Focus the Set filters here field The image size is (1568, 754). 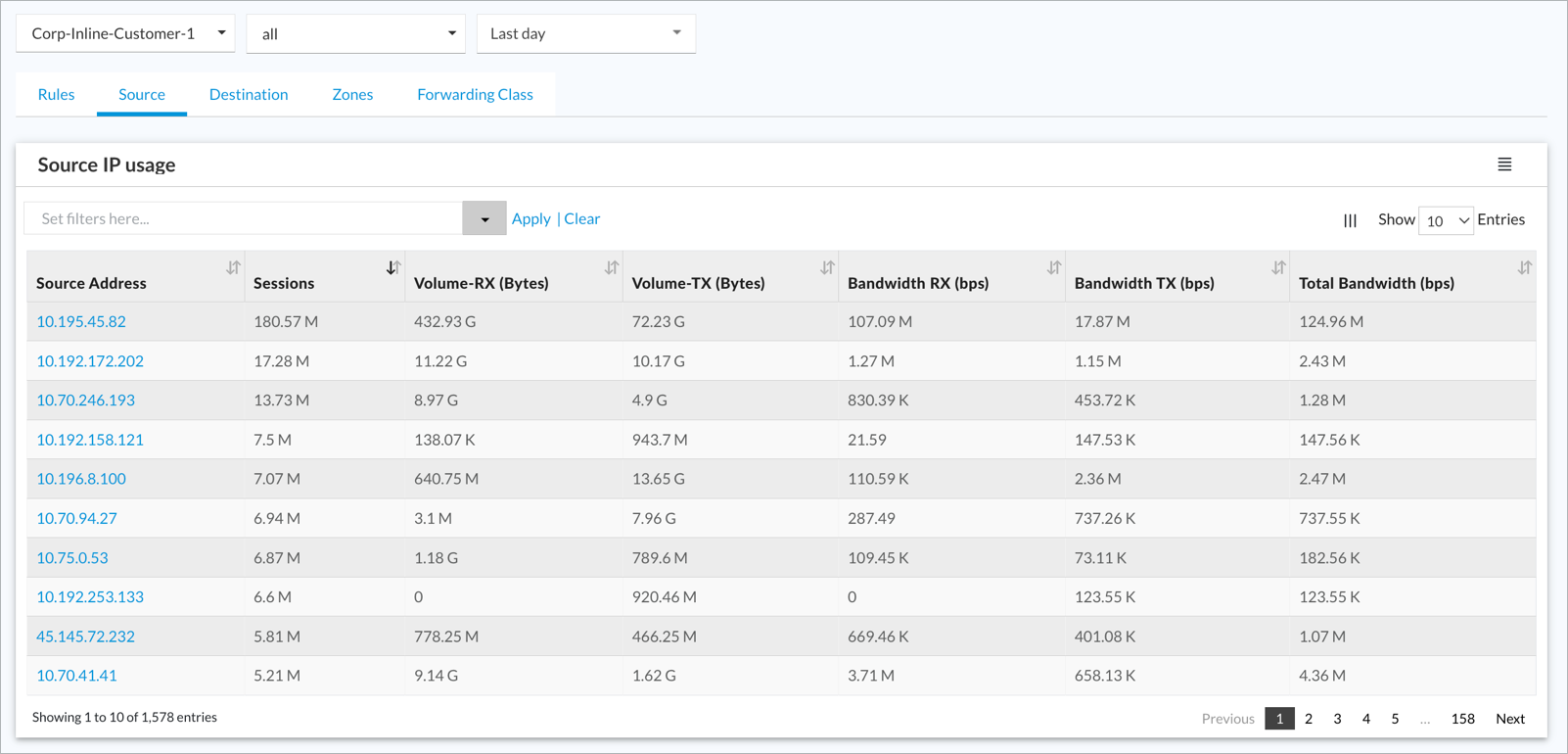tap(244, 218)
